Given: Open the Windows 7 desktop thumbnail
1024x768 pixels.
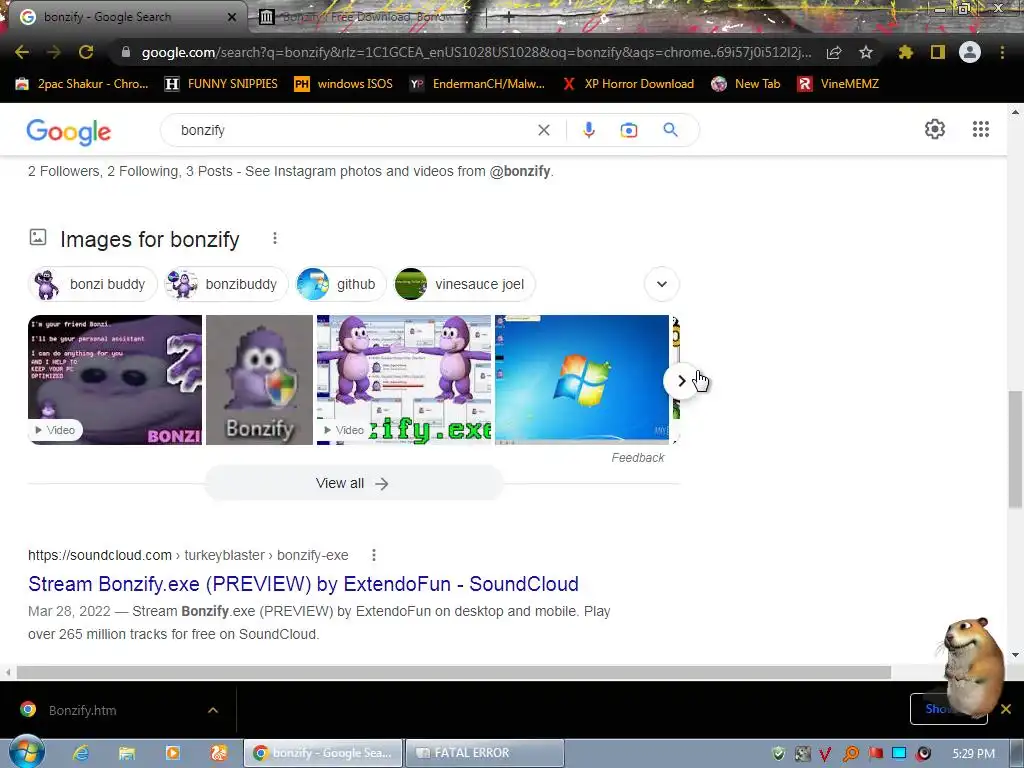Looking at the screenshot, I should click(582, 380).
